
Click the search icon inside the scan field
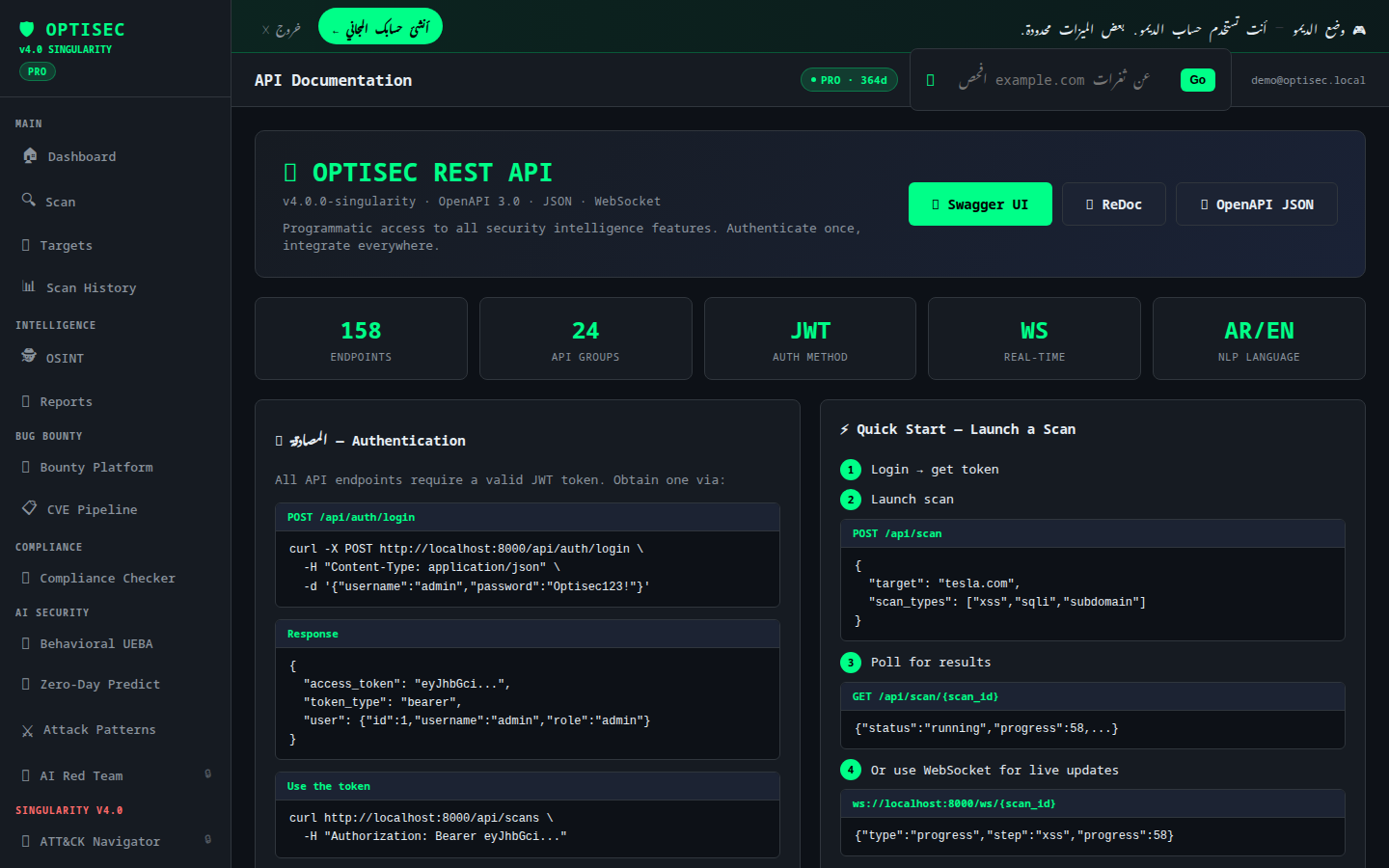click(x=930, y=80)
